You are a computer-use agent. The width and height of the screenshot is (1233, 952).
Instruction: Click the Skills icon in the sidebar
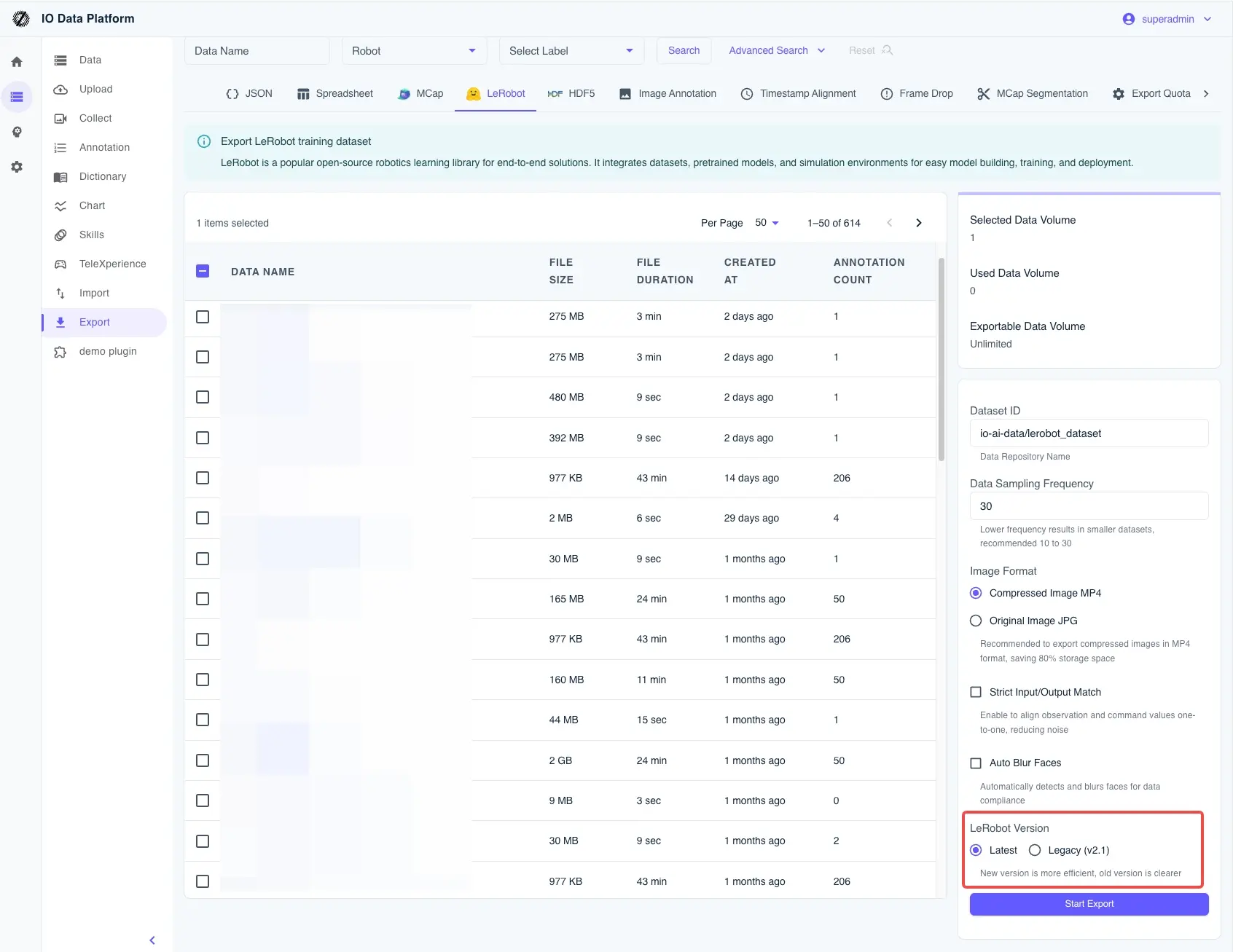pos(60,235)
